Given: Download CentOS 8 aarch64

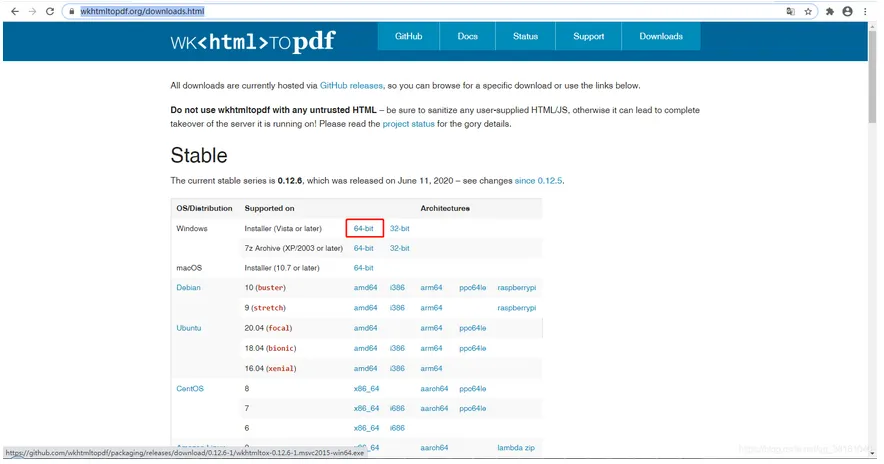Looking at the screenshot, I should click(x=434, y=389).
